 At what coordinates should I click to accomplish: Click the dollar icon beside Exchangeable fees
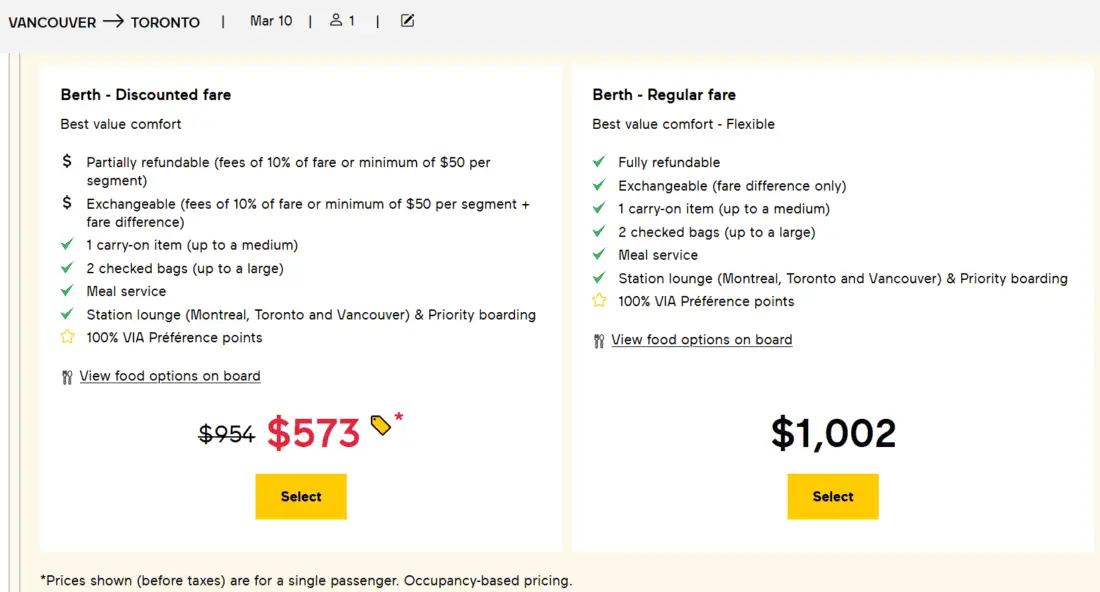(67, 203)
